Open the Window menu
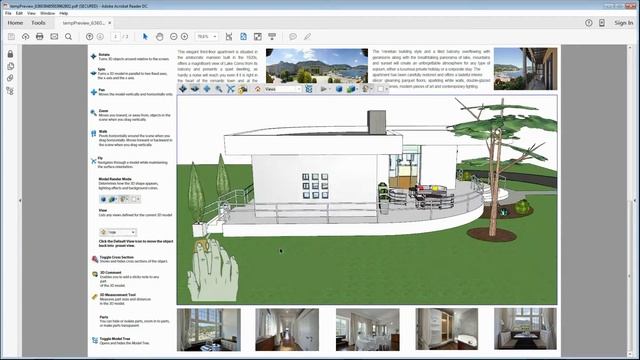The width and height of the screenshot is (640, 360). click(x=47, y=13)
